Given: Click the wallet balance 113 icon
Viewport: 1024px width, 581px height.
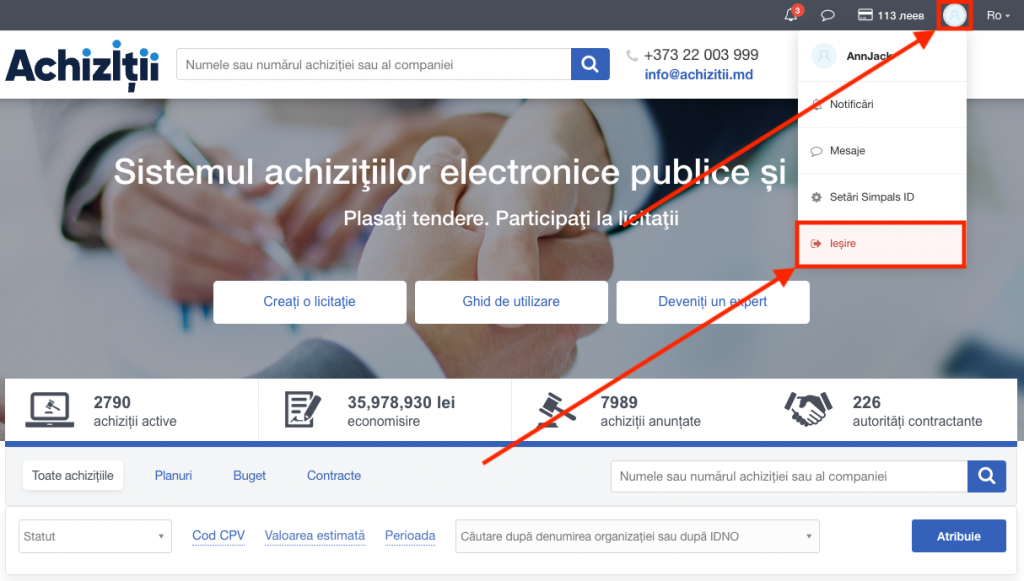Looking at the screenshot, I should (865, 15).
